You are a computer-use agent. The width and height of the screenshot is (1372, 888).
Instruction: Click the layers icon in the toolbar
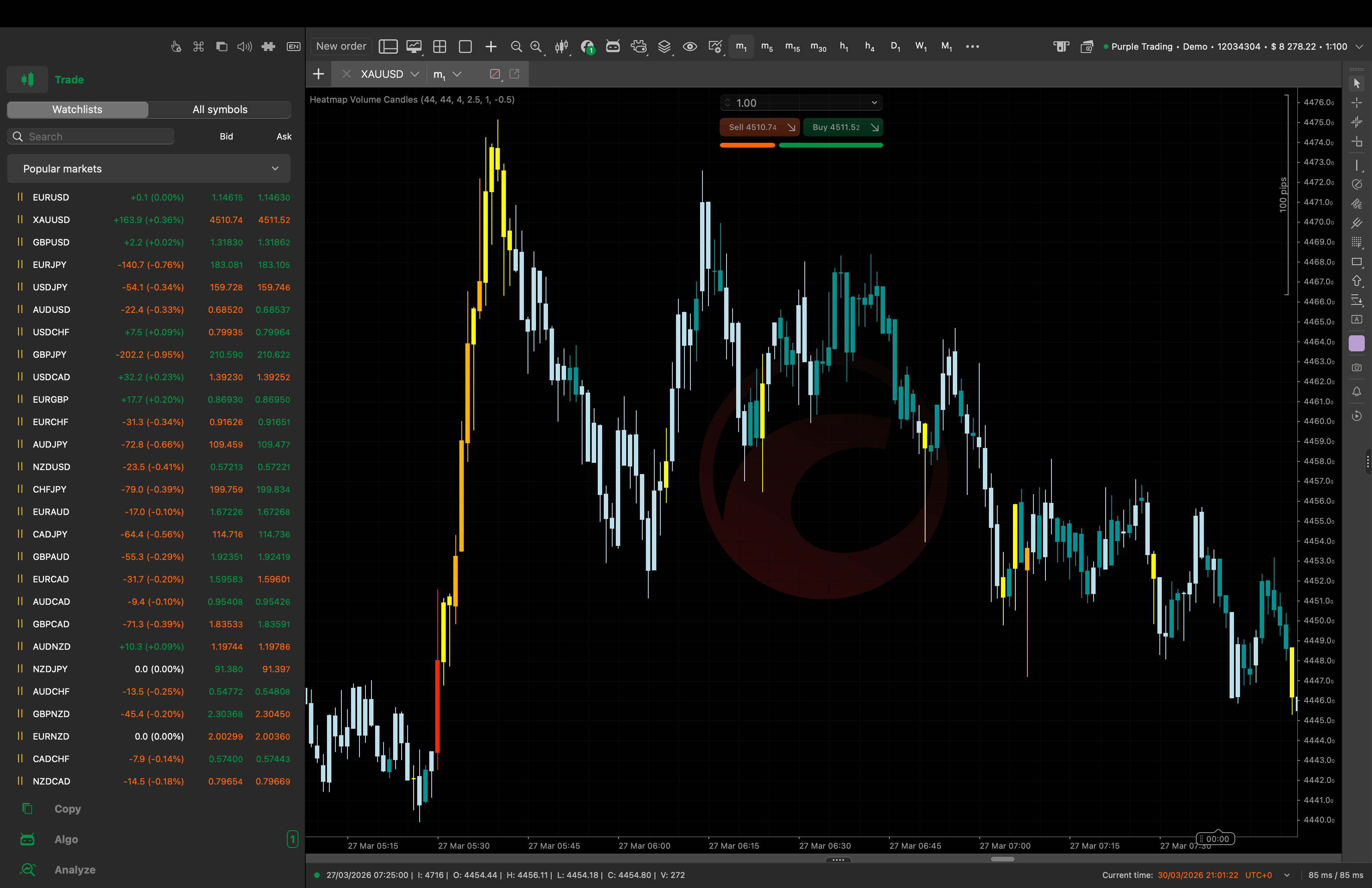click(665, 47)
